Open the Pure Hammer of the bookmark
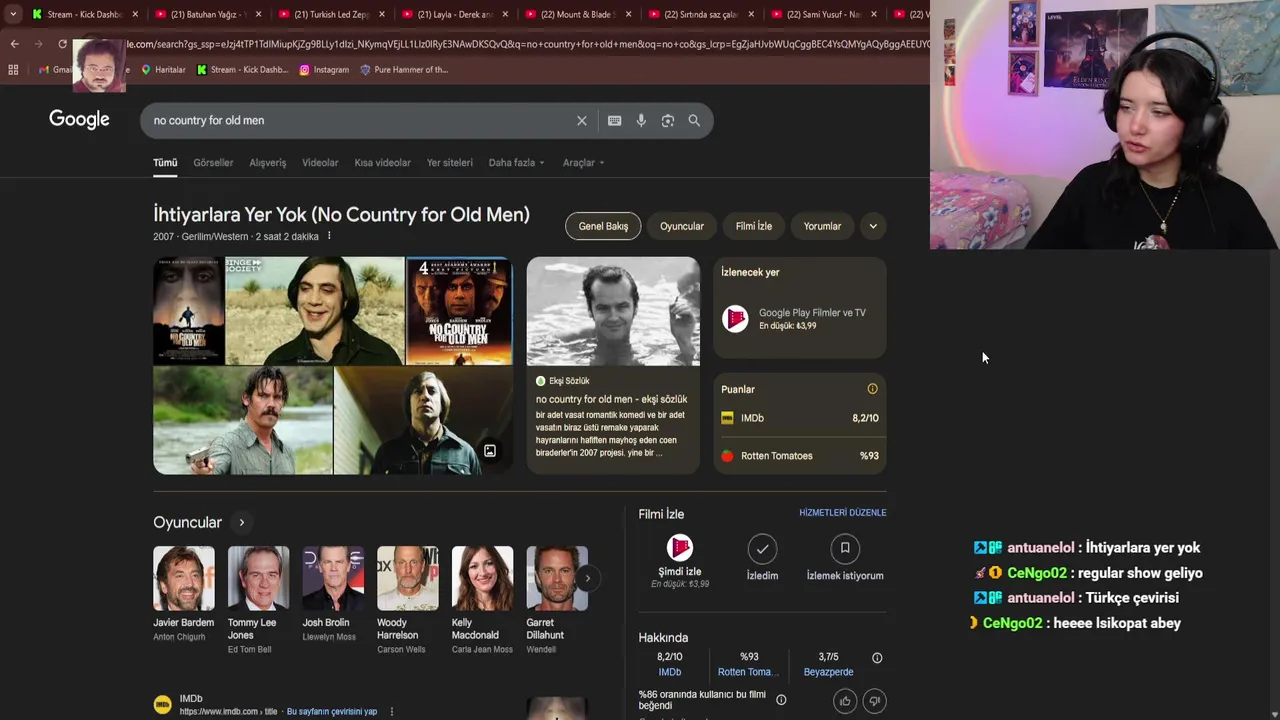Screen dimensions: 1280x720 404,70
